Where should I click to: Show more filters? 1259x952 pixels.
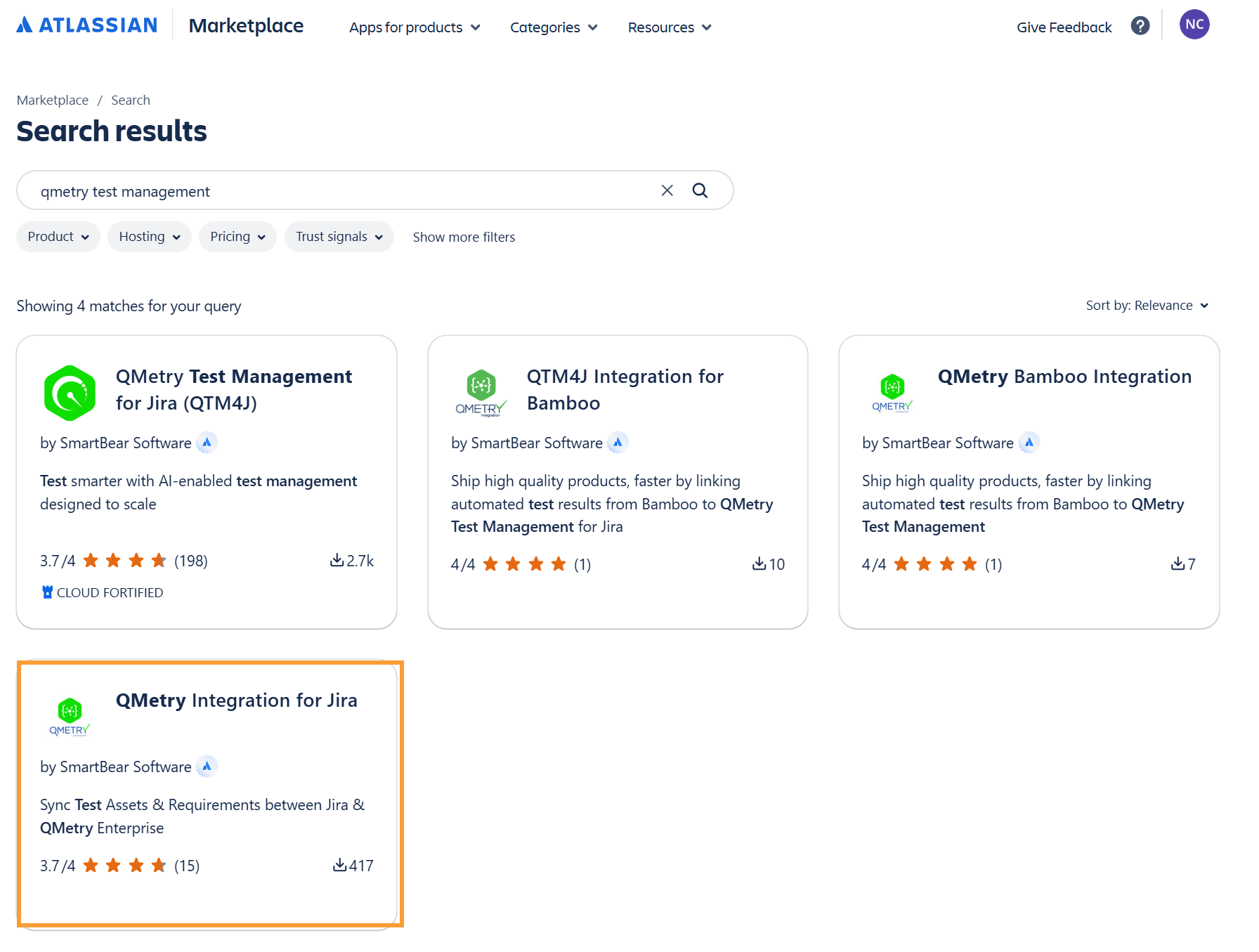click(x=464, y=237)
